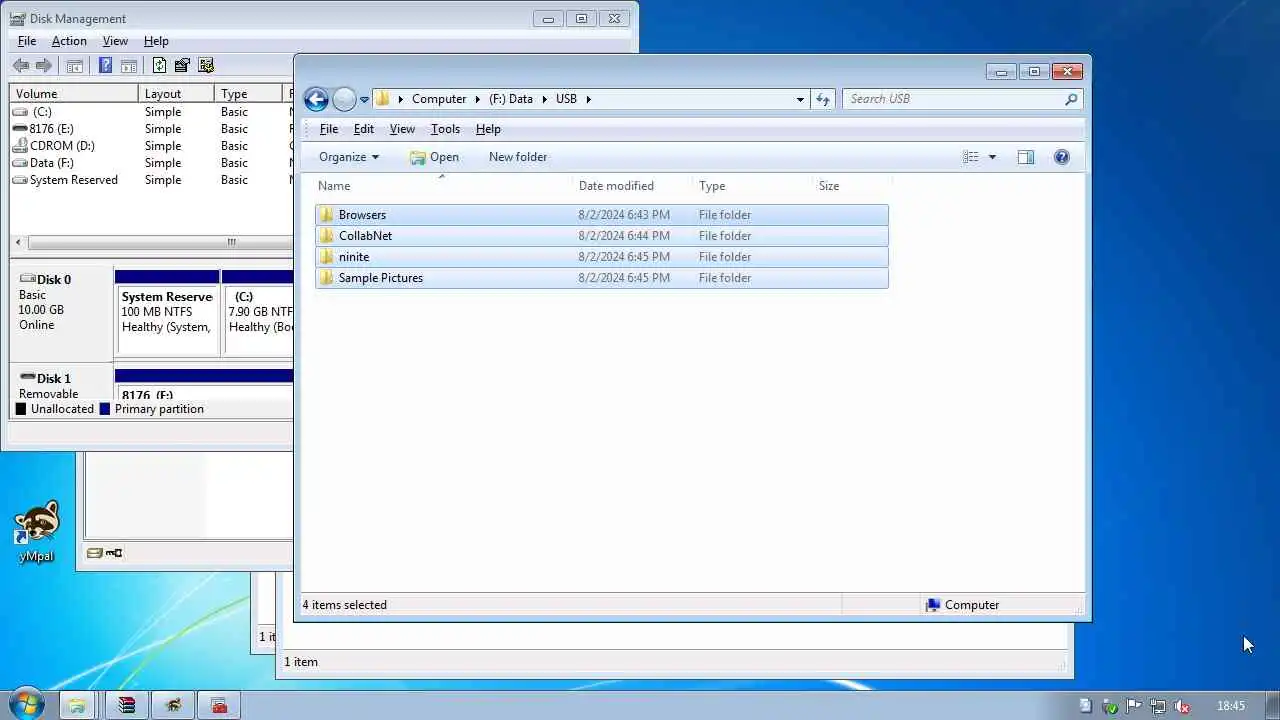
Task: Select the Data (F:) volume row
Action: pyautogui.click(x=151, y=163)
